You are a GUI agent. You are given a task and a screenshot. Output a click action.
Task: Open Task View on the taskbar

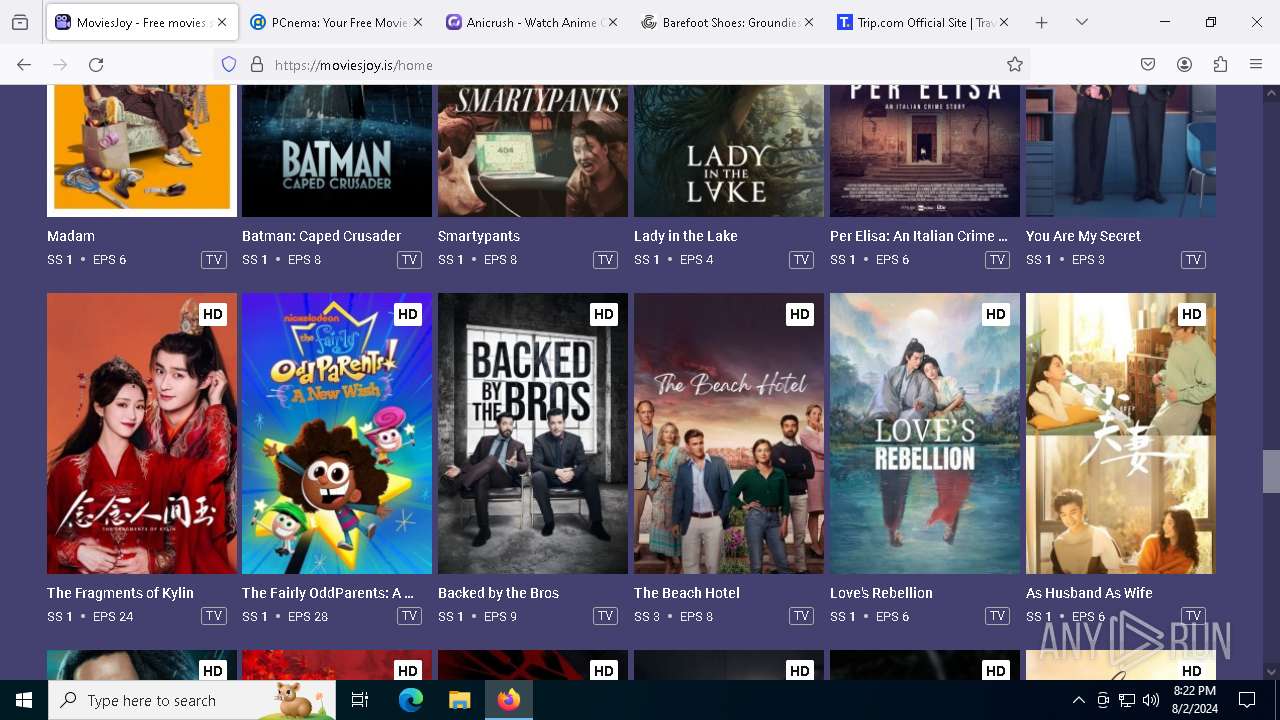coord(360,700)
